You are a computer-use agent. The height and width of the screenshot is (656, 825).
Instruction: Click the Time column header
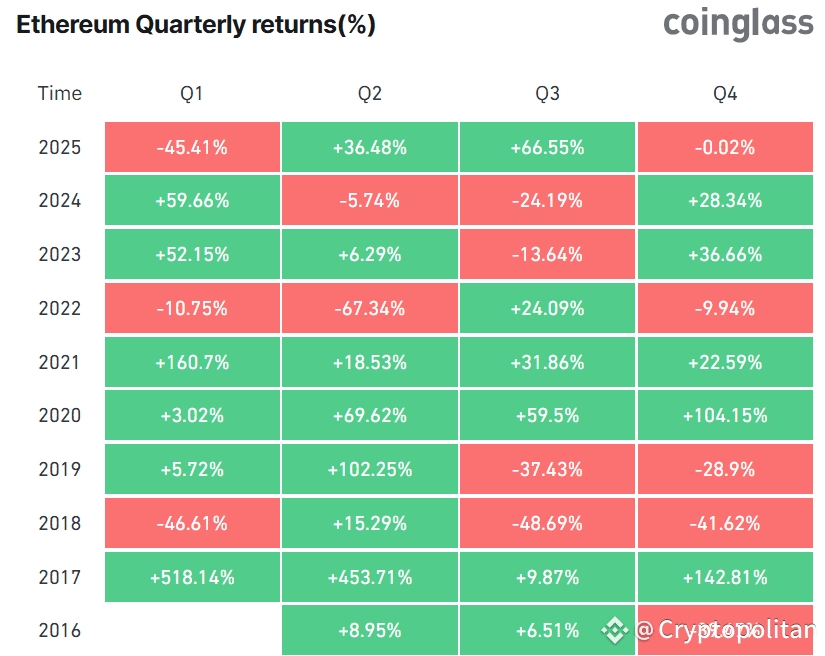(x=60, y=94)
